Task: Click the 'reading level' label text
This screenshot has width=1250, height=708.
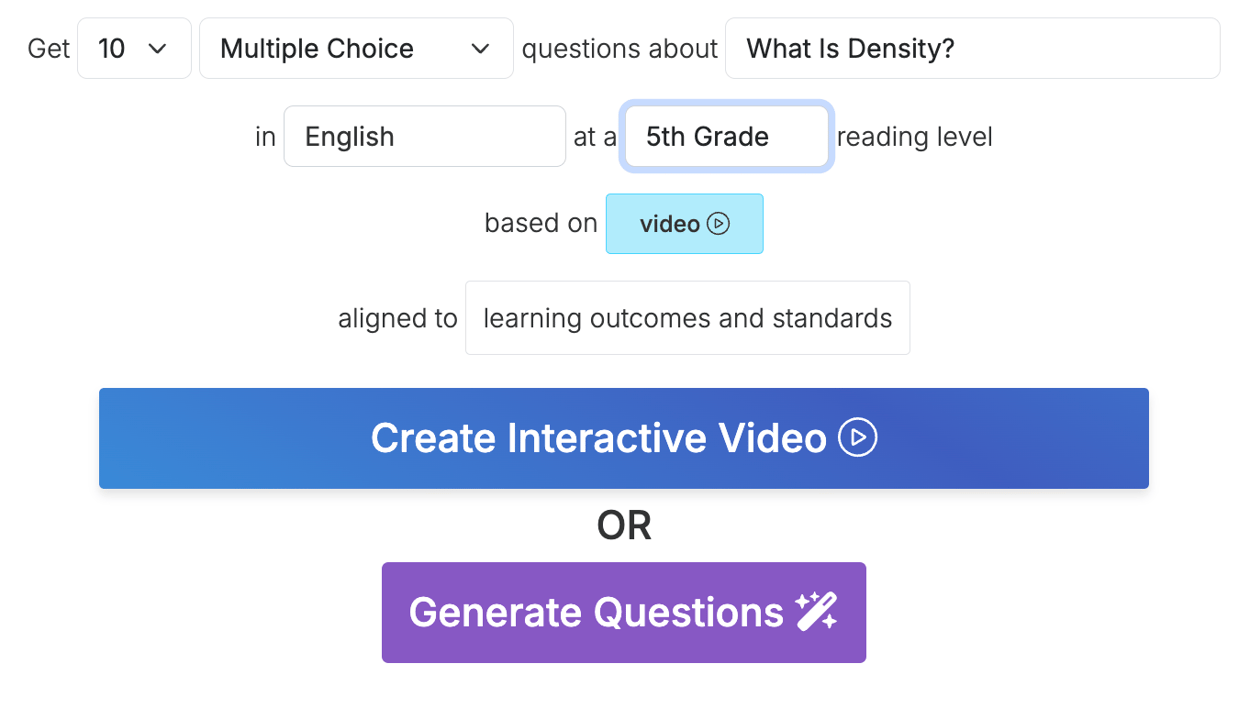Action: [915, 136]
